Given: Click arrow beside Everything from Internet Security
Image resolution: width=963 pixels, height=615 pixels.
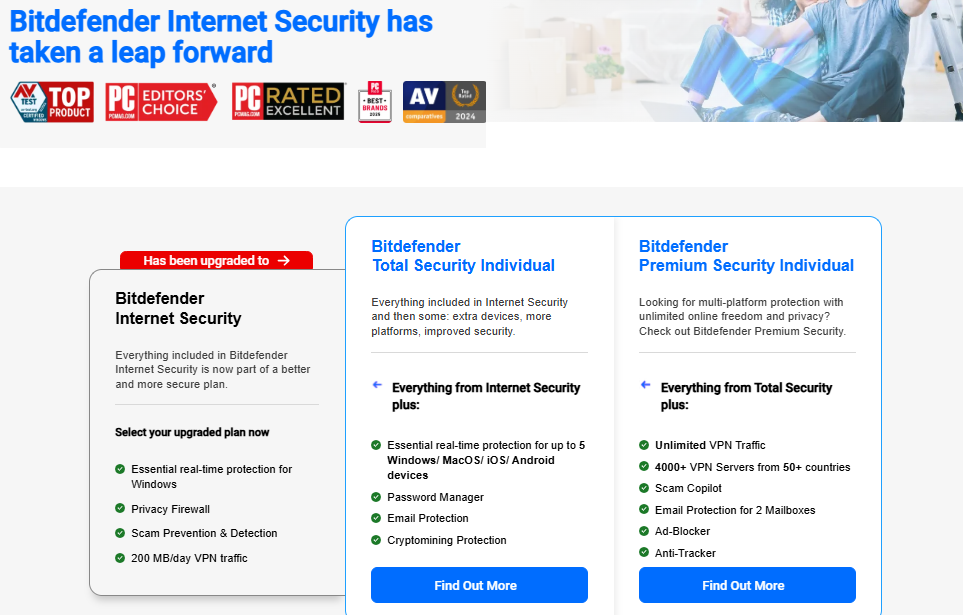Looking at the screenshot, I should (x=377, y=385).
